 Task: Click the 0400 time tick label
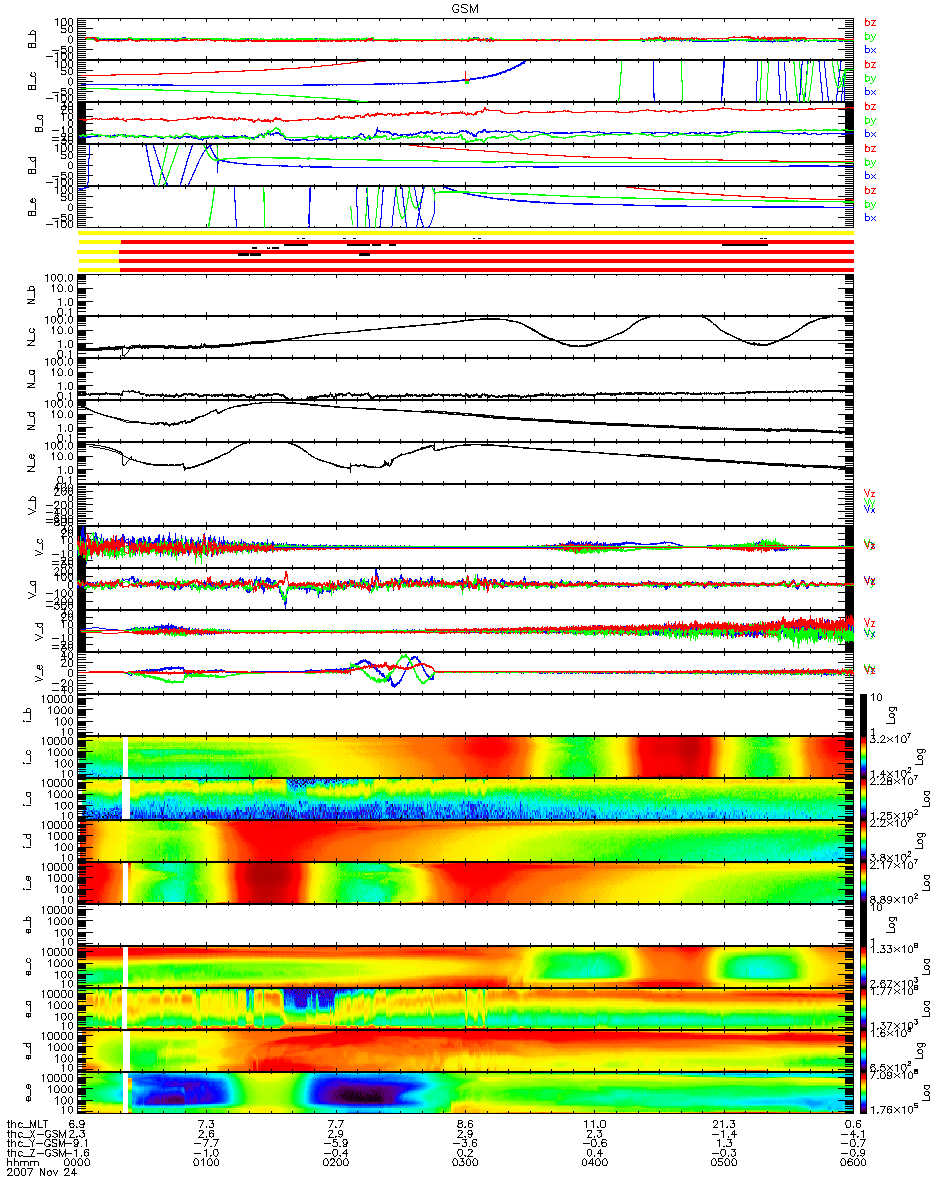(x=595, y=1163)
